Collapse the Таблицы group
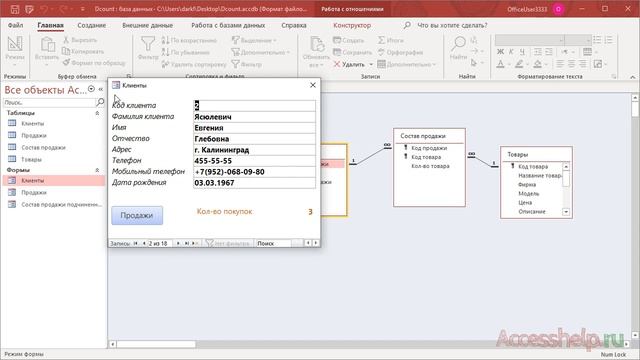The height and width of the screenshot is (360, 640). (97, 113)
